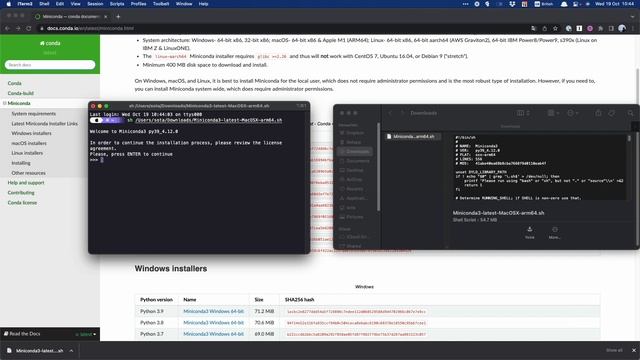
Task: Collapse the Miniconda sidebar section
Action: pyautogui.click(x=4, y=103)
